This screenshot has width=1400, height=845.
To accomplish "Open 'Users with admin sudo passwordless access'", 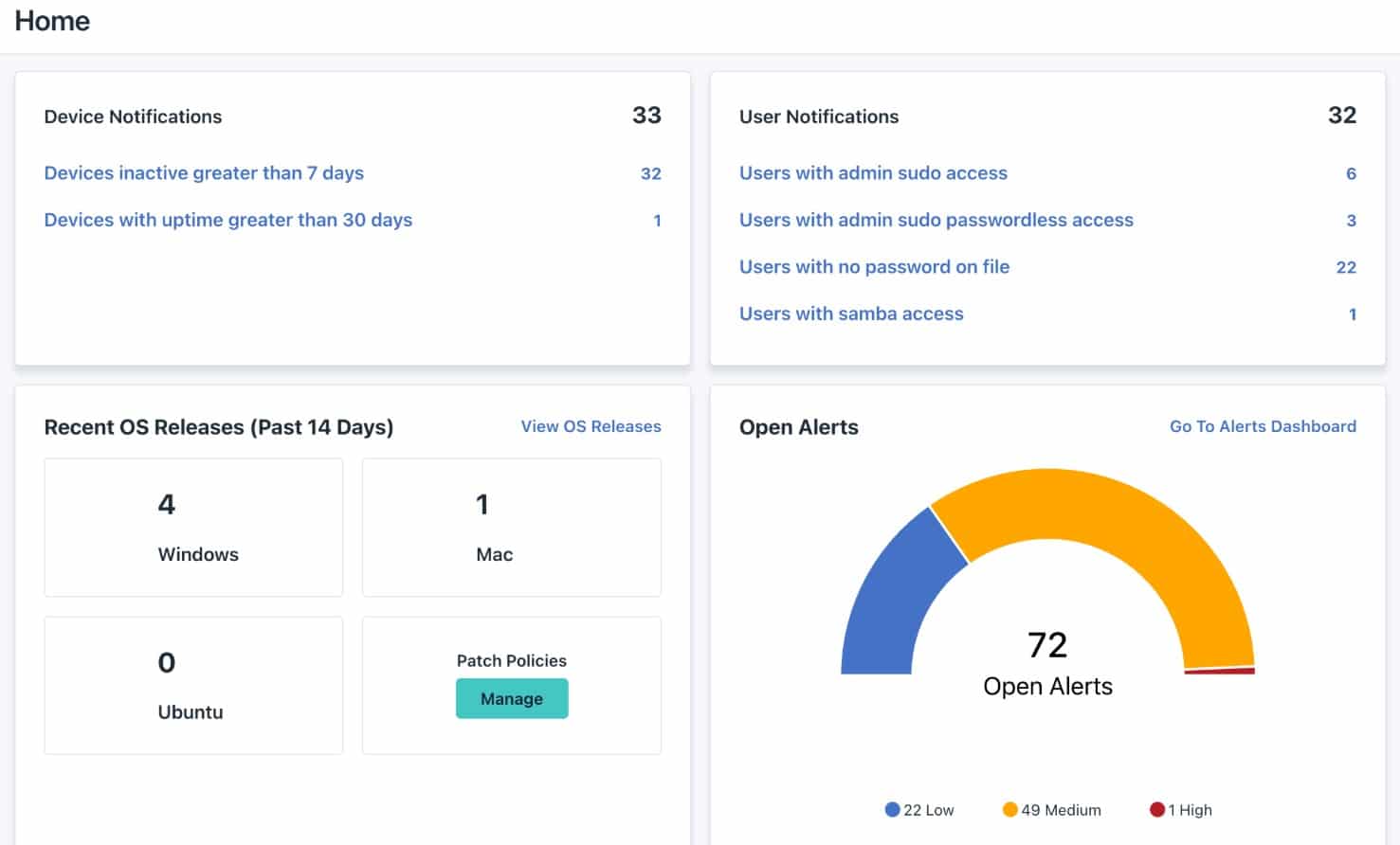I will pyautogui.click(x=936, y=220).
